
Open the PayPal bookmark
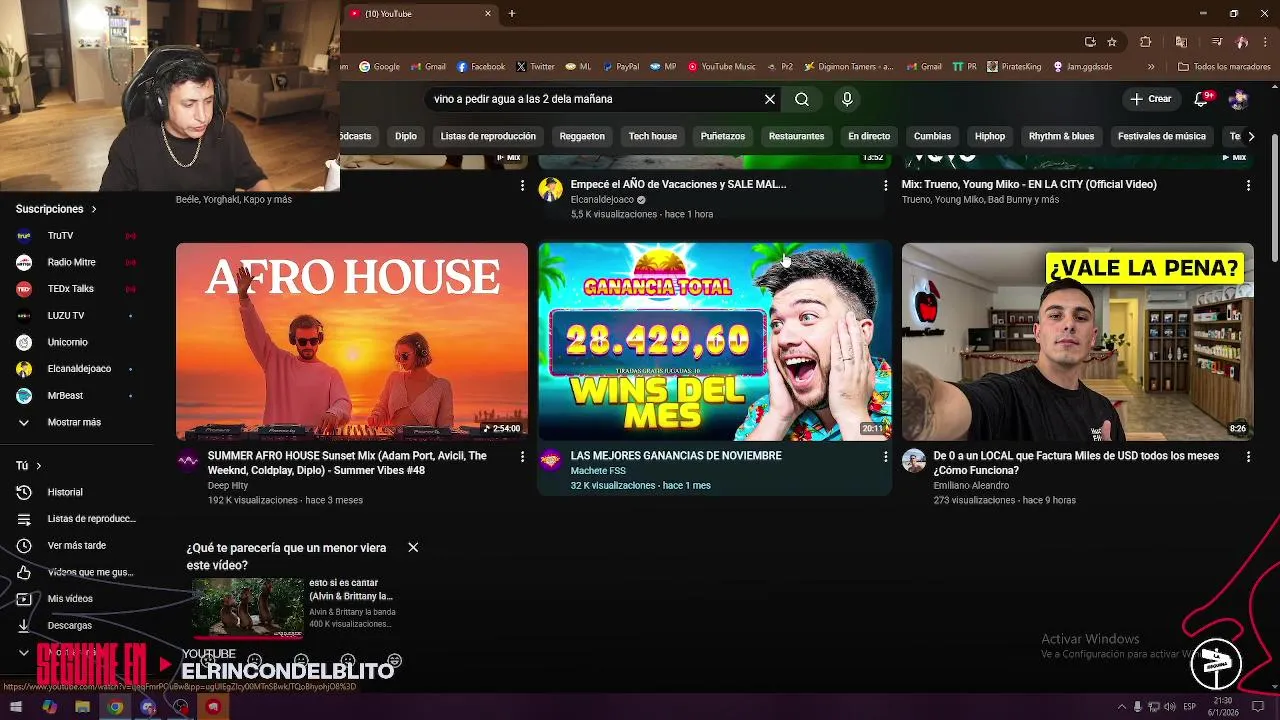(620, 67)
